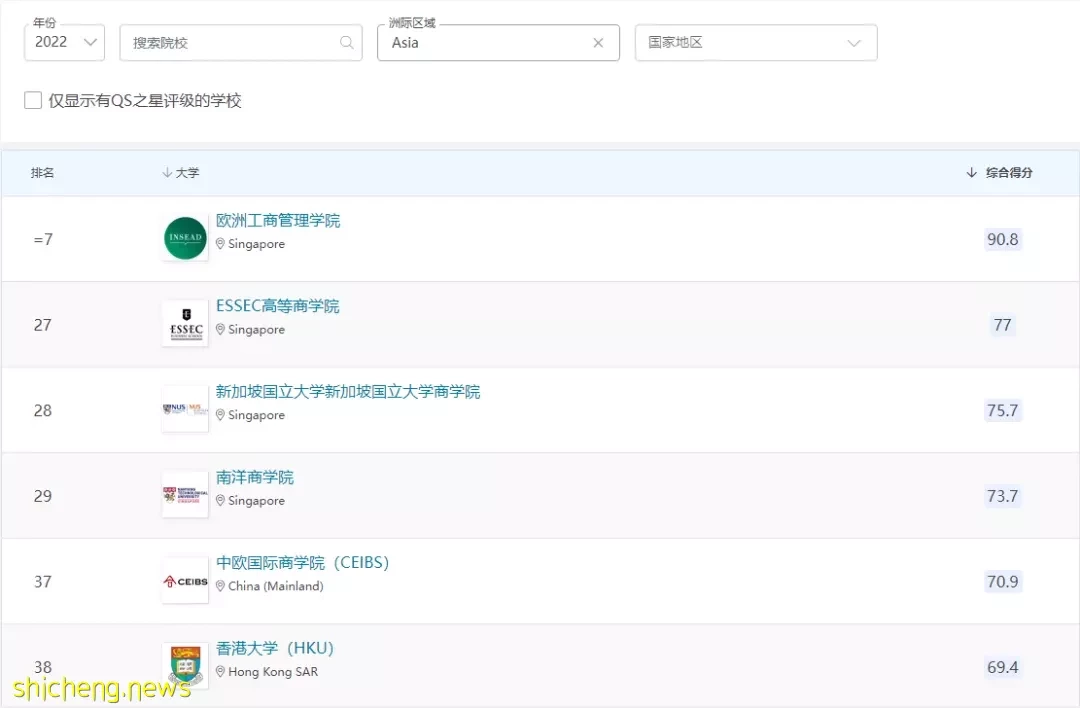The height and width of the screenshot is (708, 1080).
Task: Click the CEIBS logo thumbnail
Action: tap(185, 581)
